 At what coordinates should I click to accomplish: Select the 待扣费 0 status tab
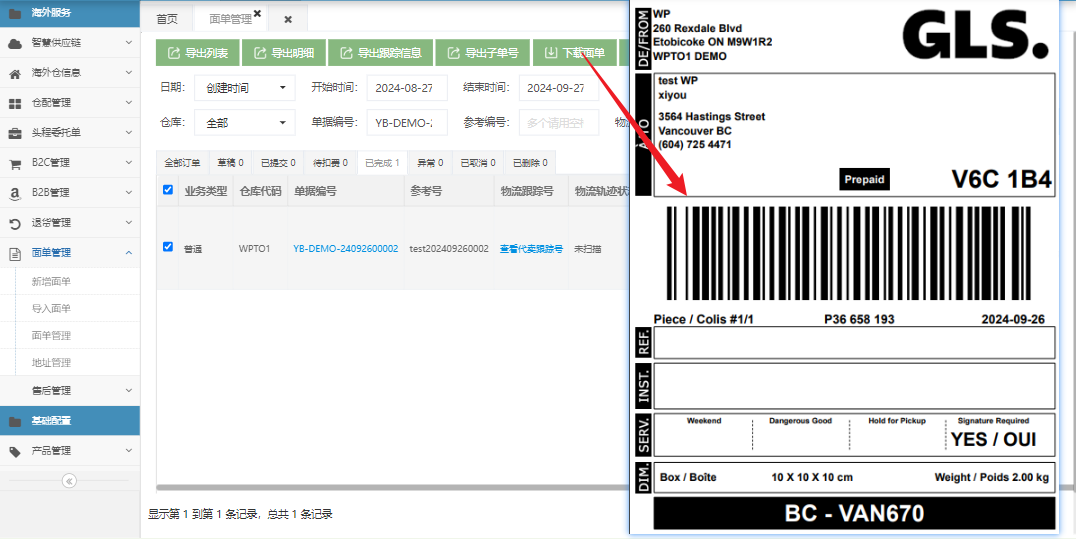pos(331,163)
